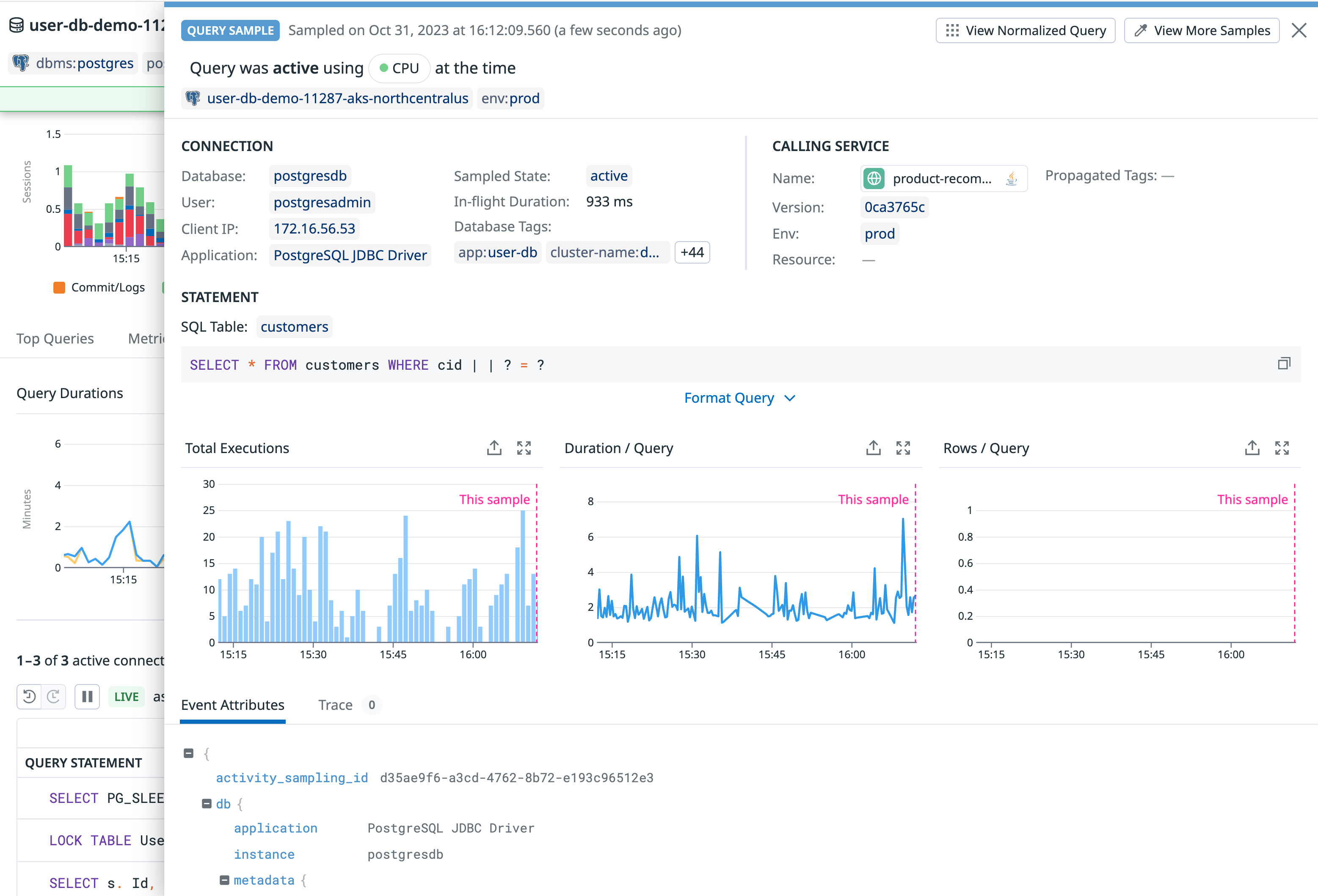Click the Commit/Logs orange legend swatch
Viewport: 1318px width, 896px height.
pyautogui.click(x=59, y=287)
